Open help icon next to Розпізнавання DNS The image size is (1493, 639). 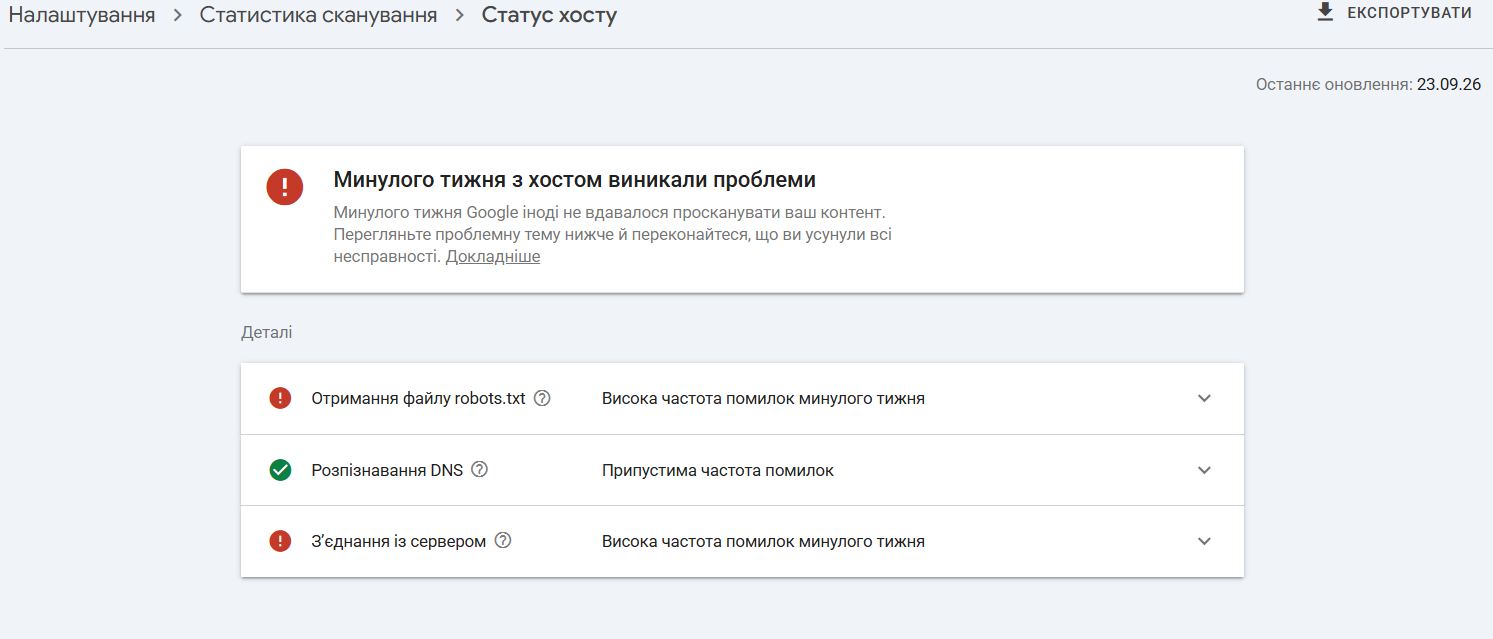[479, 469]
